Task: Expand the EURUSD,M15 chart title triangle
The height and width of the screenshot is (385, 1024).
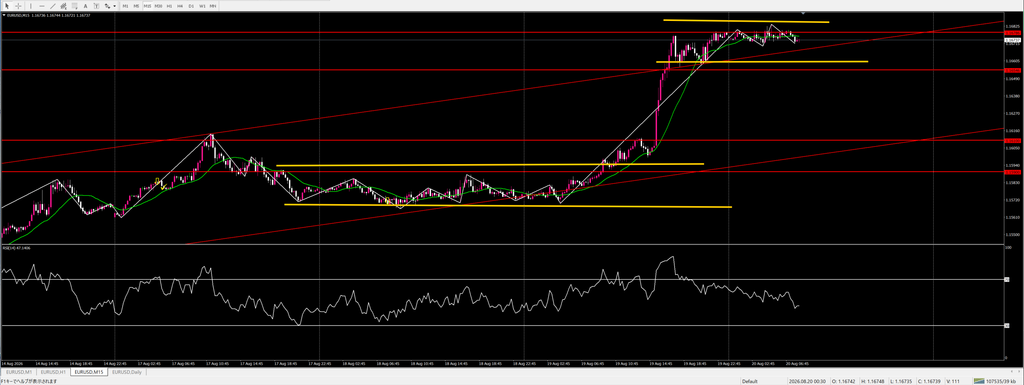Action: [4, 15]
